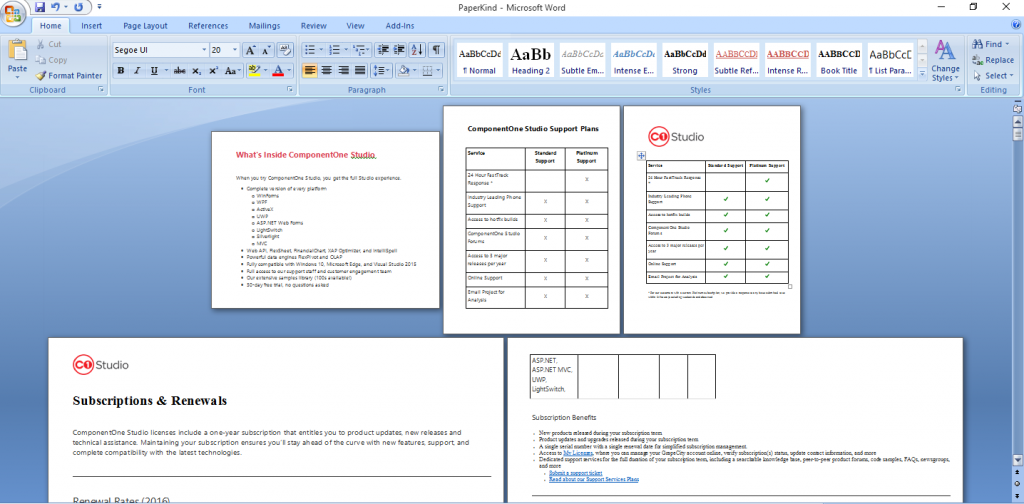Click the Cut button
Image resolution: width=1024 pixels, height=504 pixels.
[49, 44]
